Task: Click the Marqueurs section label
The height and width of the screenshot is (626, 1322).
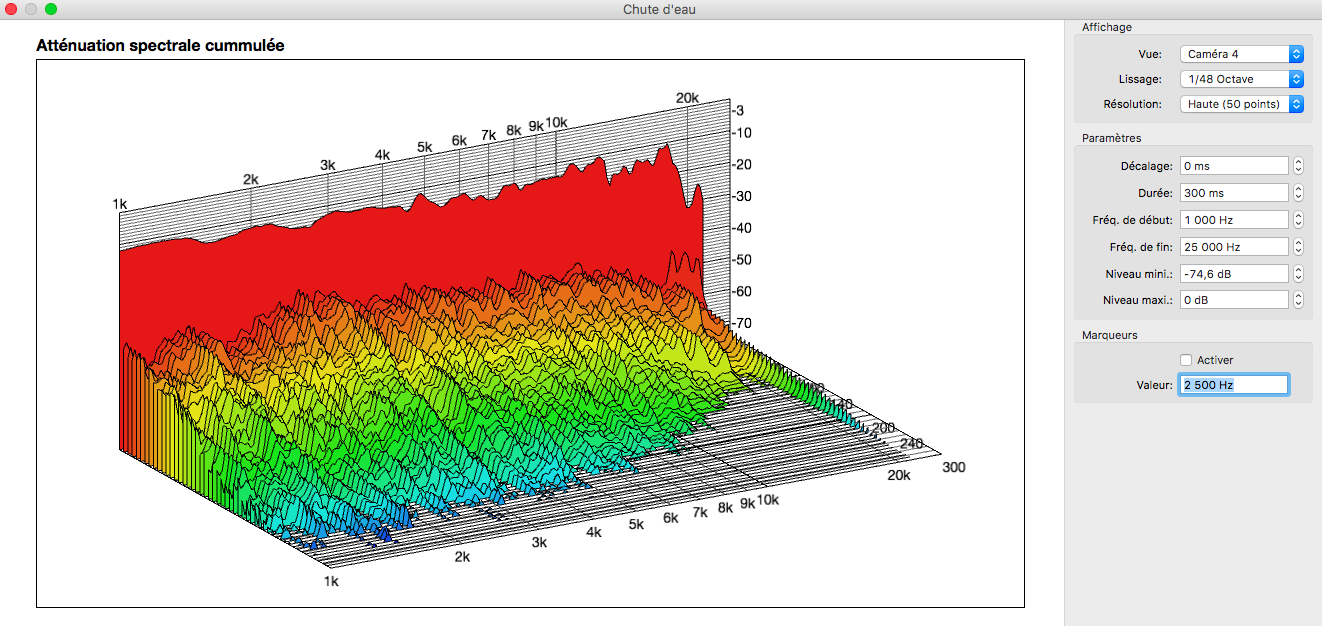Action: click(x=1110, y=335)
